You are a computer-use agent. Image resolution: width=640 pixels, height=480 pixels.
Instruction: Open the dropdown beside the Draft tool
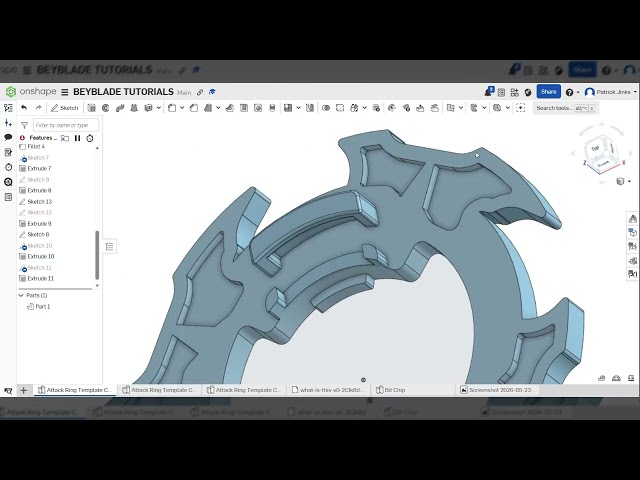pos(218,108)
